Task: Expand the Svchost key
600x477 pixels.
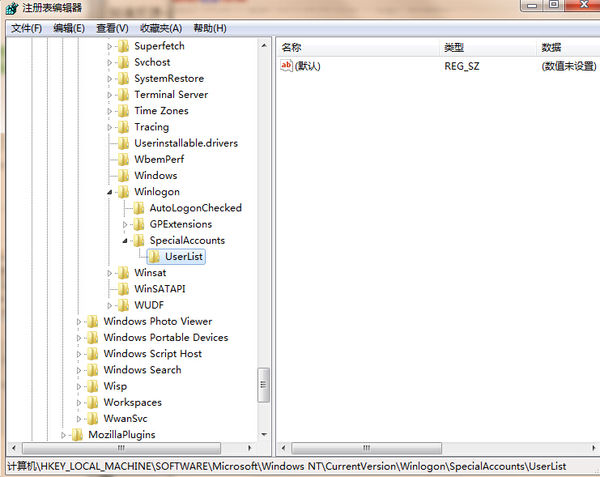Action: pyautogui.click(x=109, y=63)
